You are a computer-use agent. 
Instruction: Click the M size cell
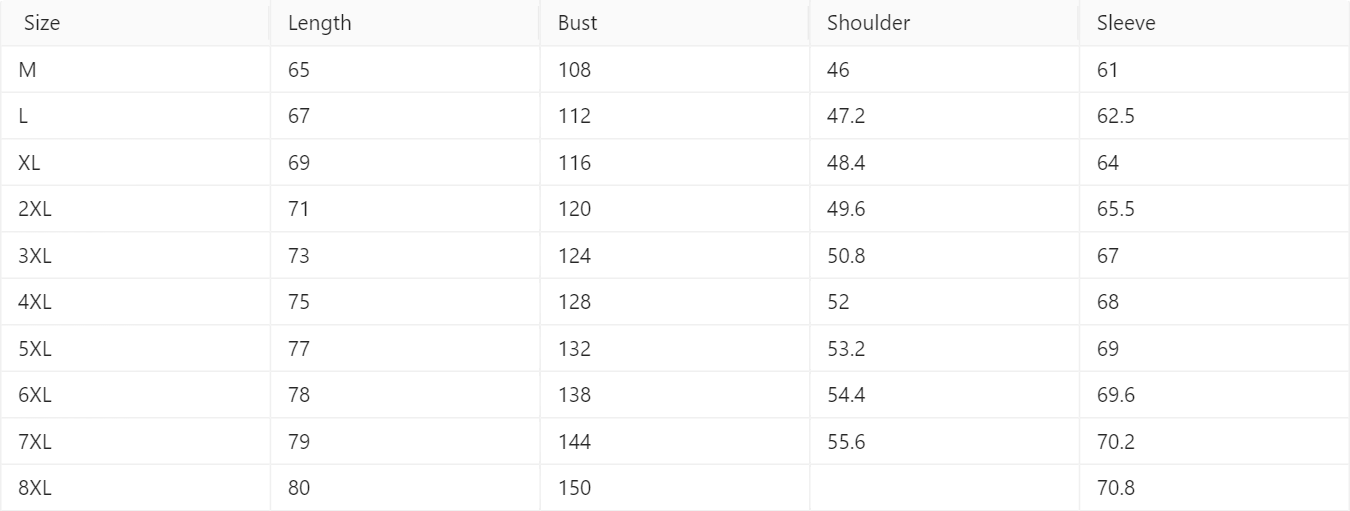tap(135, 70)
